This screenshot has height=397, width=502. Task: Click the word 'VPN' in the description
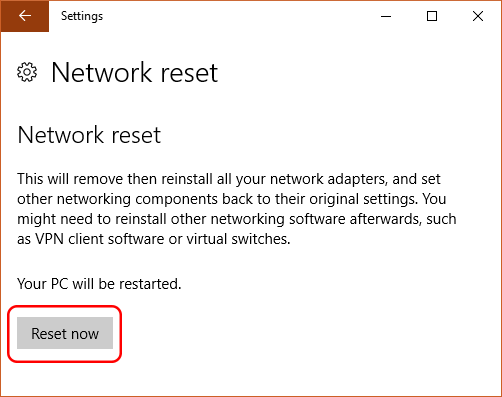coord(50,239)
